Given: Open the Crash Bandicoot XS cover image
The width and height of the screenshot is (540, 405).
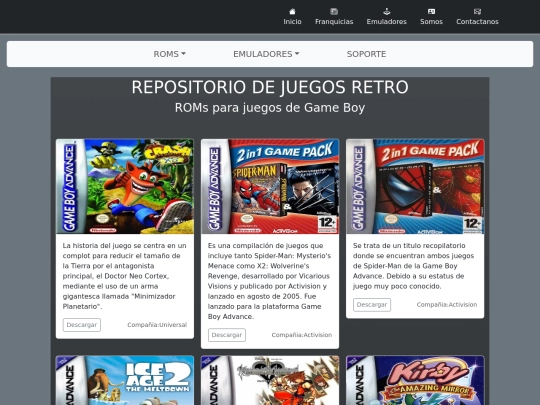Looking at the screenshot, I should [125, 186].
